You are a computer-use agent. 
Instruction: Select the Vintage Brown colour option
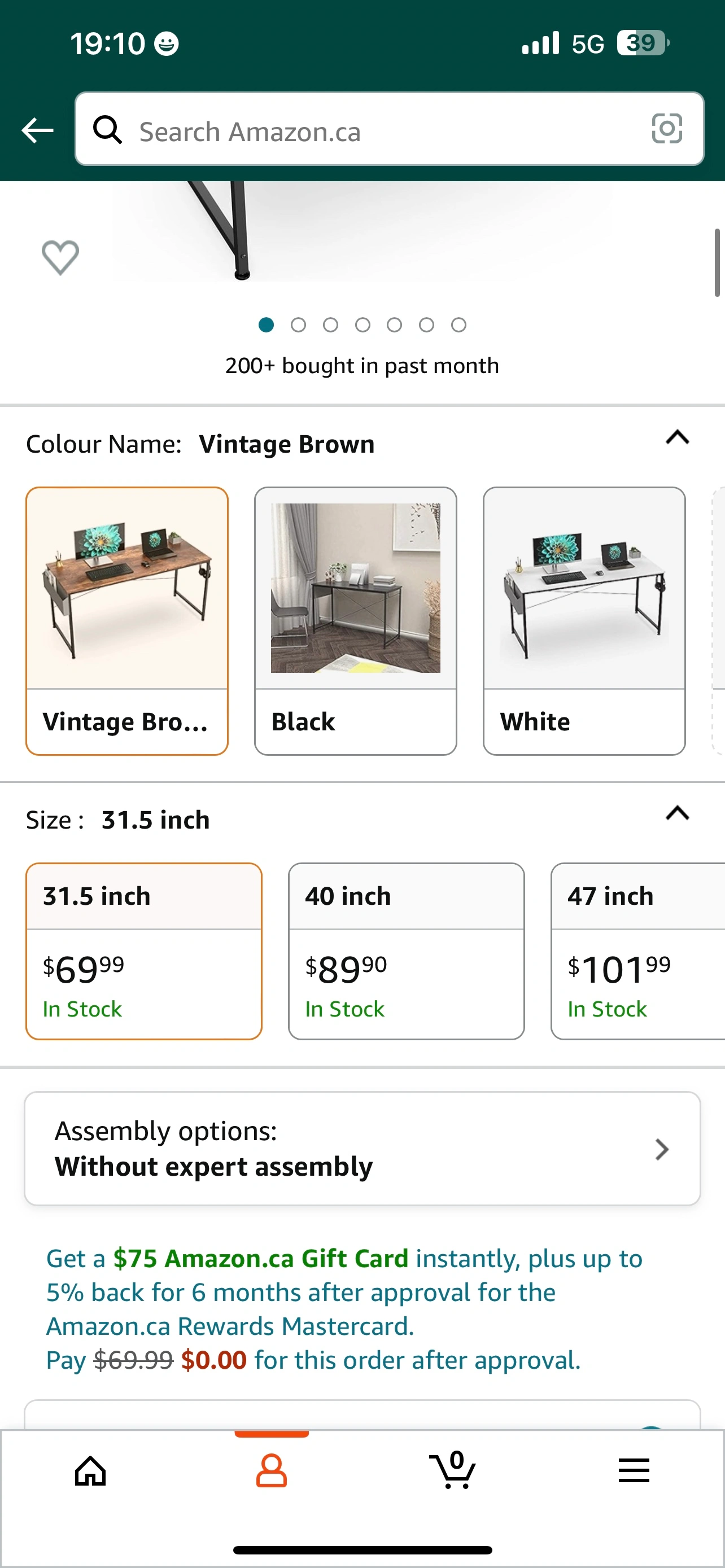126,620
